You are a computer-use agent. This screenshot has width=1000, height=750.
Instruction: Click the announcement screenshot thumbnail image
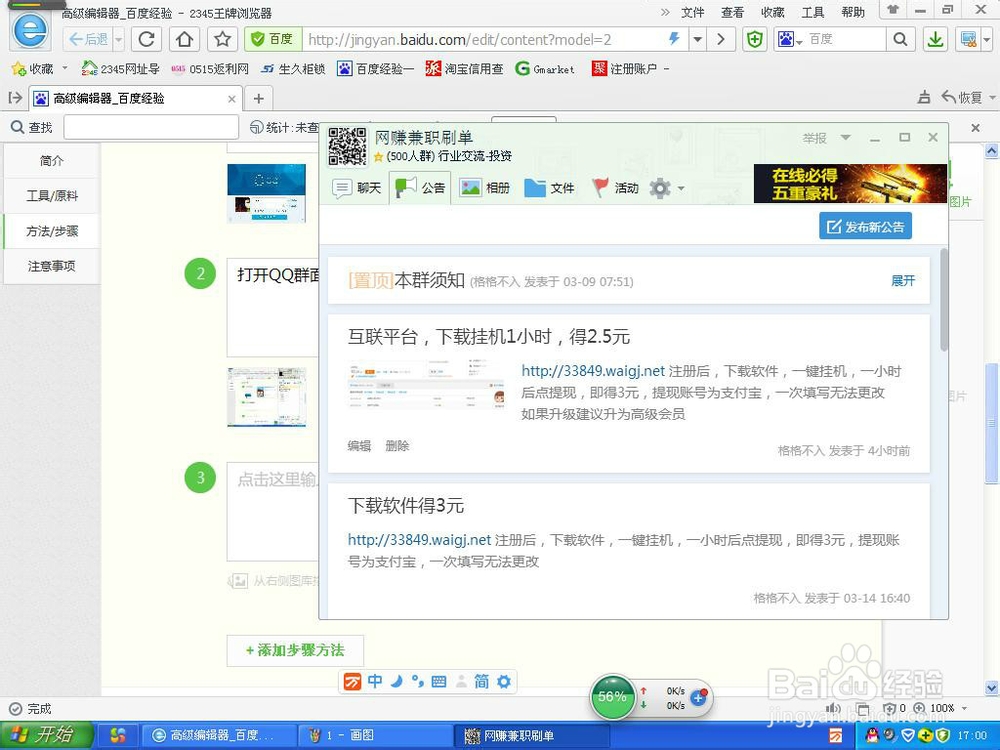[x=426, y=385]
